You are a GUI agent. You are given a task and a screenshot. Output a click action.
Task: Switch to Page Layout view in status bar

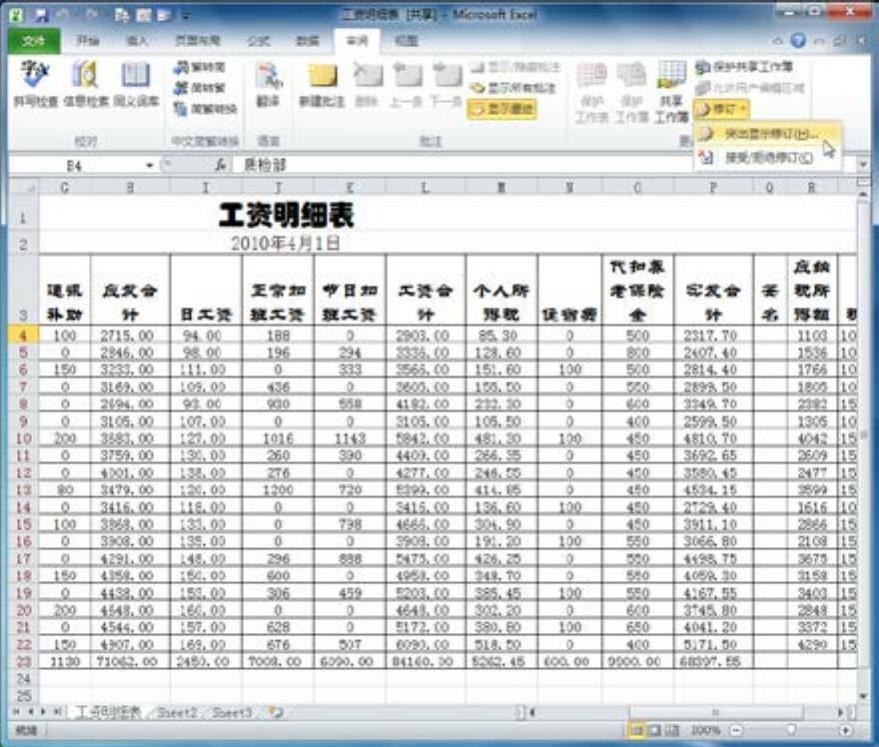pyautogui.click(x=655, y=730)
